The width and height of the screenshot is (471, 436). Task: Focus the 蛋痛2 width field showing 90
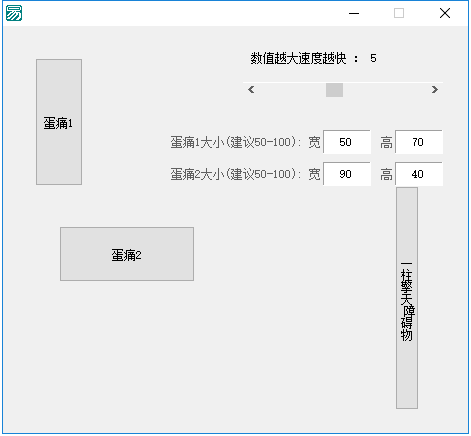[x=347, y=174]
